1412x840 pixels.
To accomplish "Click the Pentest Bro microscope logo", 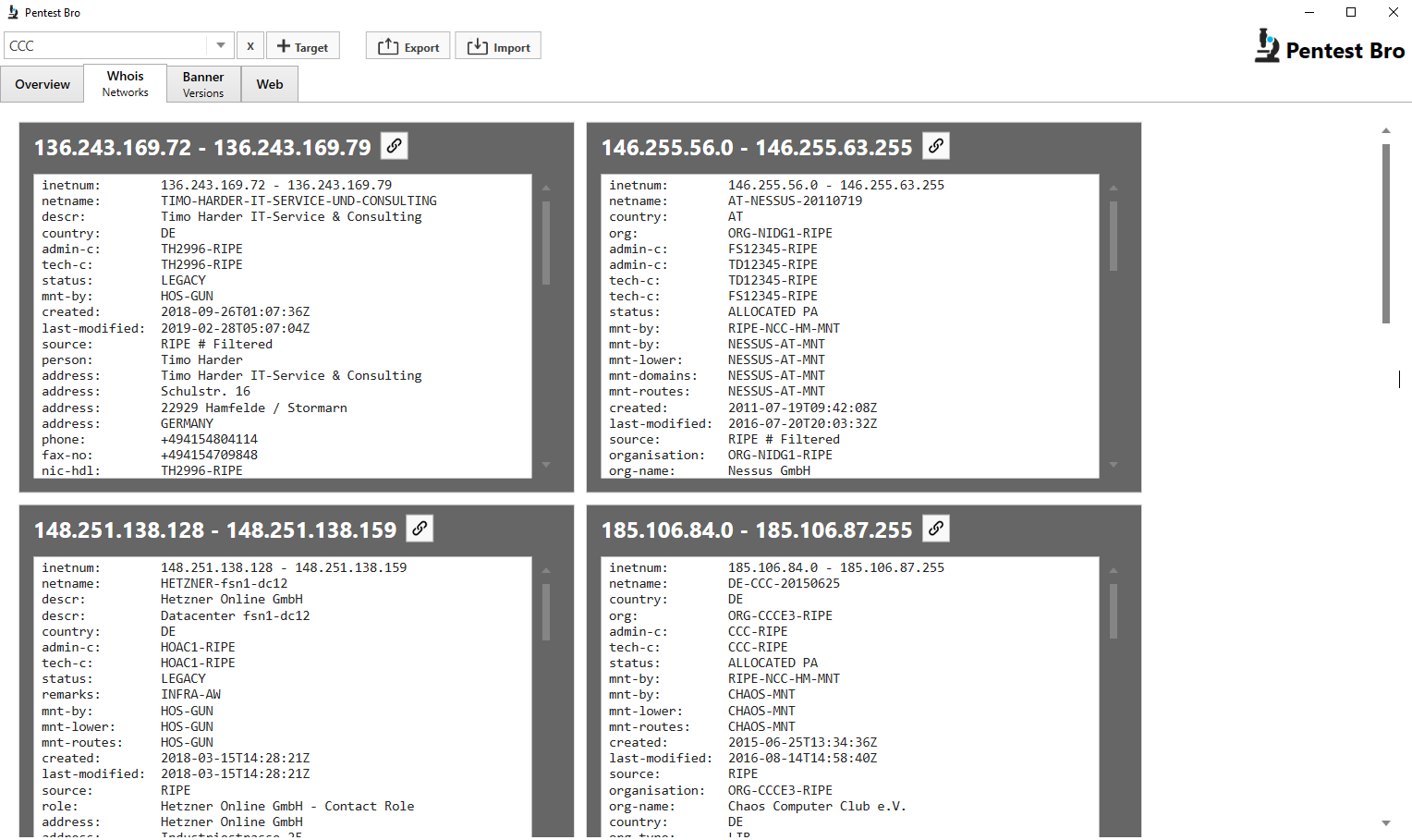I will coord(1267,46).
